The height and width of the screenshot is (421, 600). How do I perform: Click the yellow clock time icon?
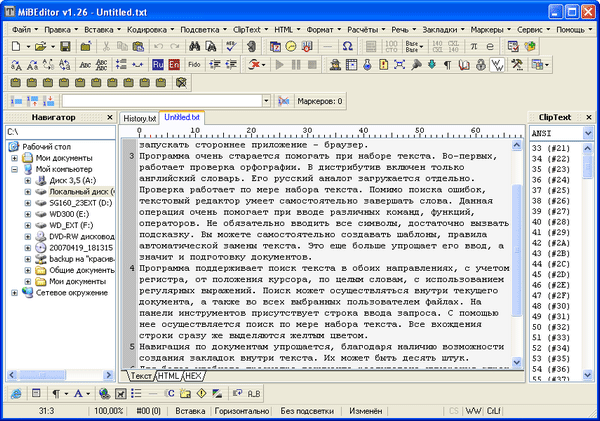coord(291,46)
